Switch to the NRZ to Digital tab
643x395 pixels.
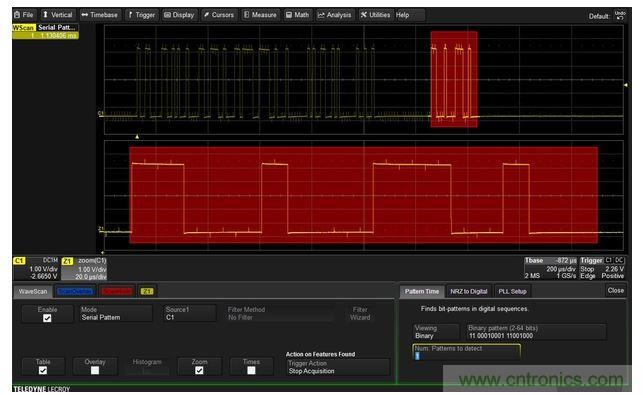[469, 291]
